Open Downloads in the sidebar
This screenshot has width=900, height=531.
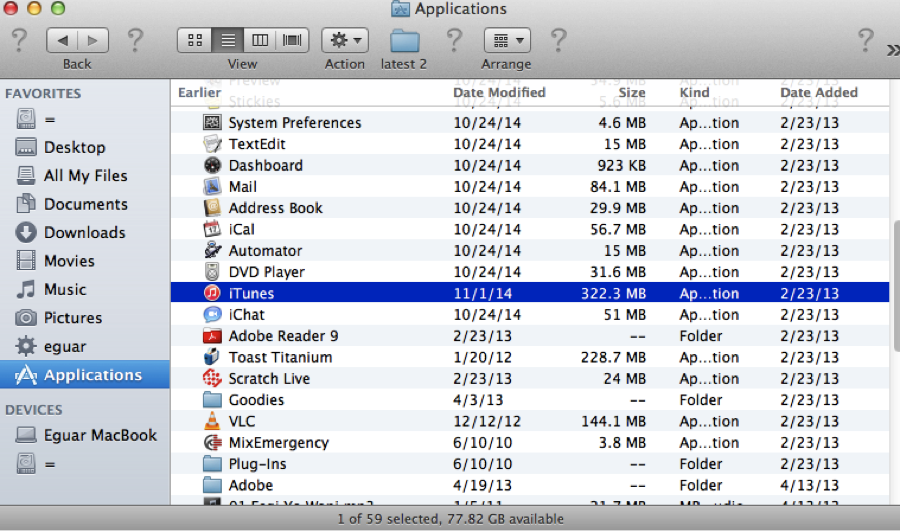(x=85, y=232)
